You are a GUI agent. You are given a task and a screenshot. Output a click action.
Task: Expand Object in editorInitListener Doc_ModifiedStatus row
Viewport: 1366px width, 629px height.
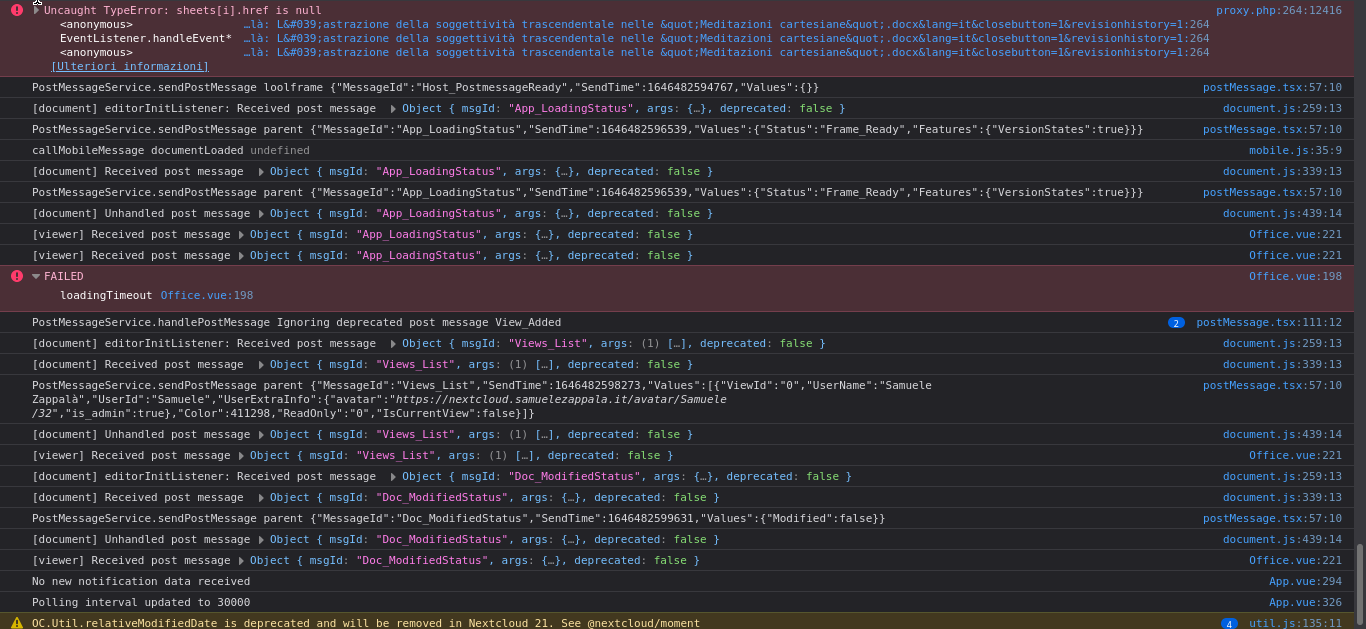[393, 477]
